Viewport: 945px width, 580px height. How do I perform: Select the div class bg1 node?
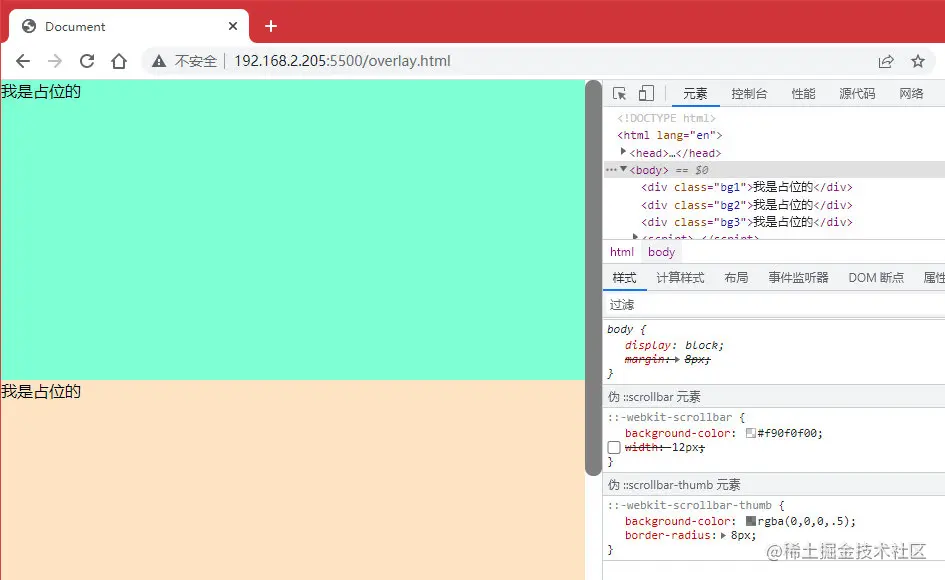(x=747, y=188)
